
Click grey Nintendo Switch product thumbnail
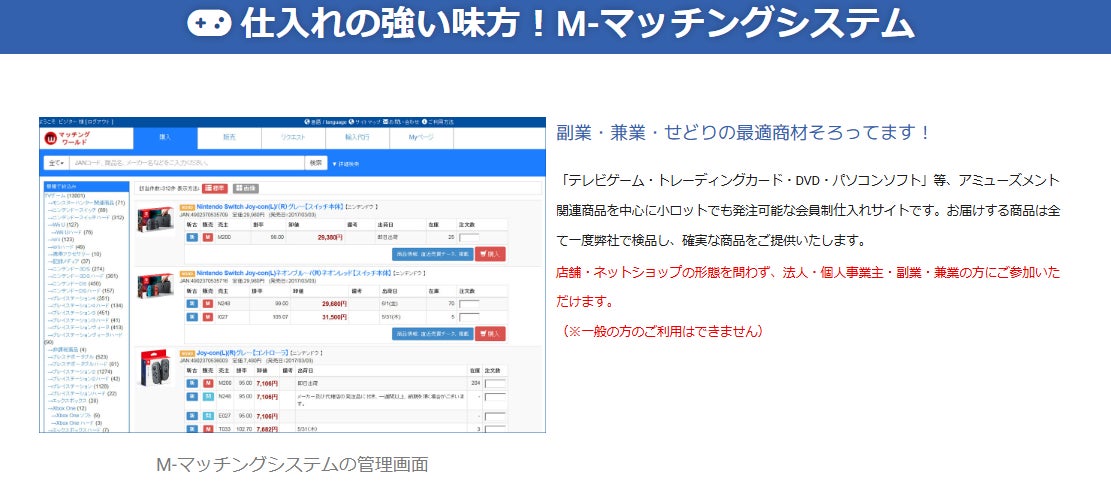[x=155, y=220]
